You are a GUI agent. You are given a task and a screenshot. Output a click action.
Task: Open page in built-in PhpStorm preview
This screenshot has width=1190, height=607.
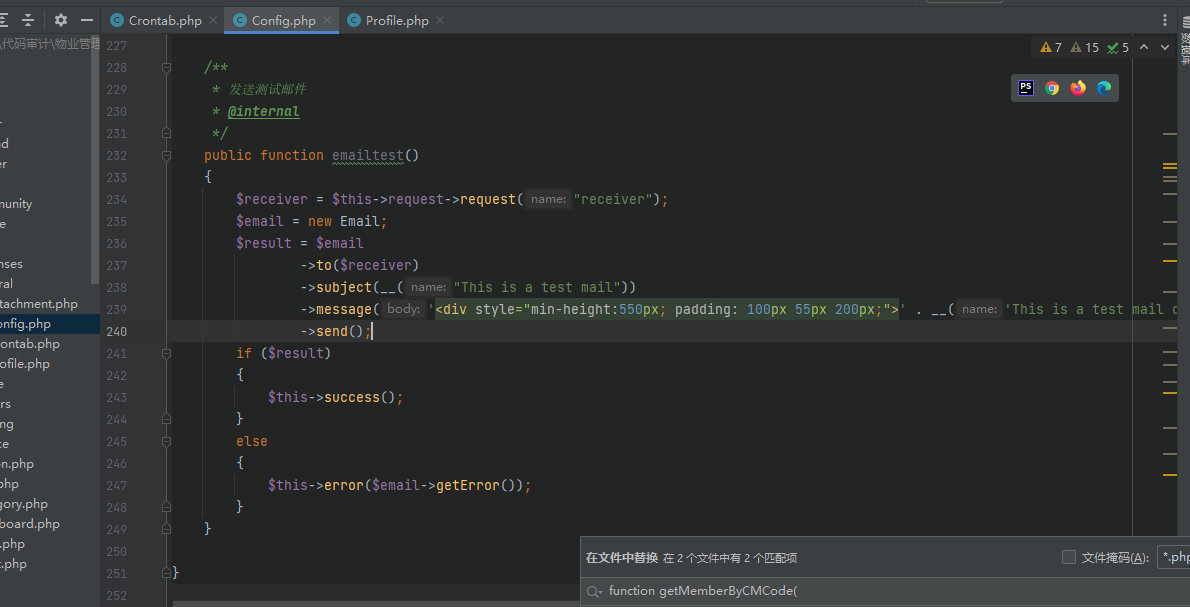coord(1026,88)
